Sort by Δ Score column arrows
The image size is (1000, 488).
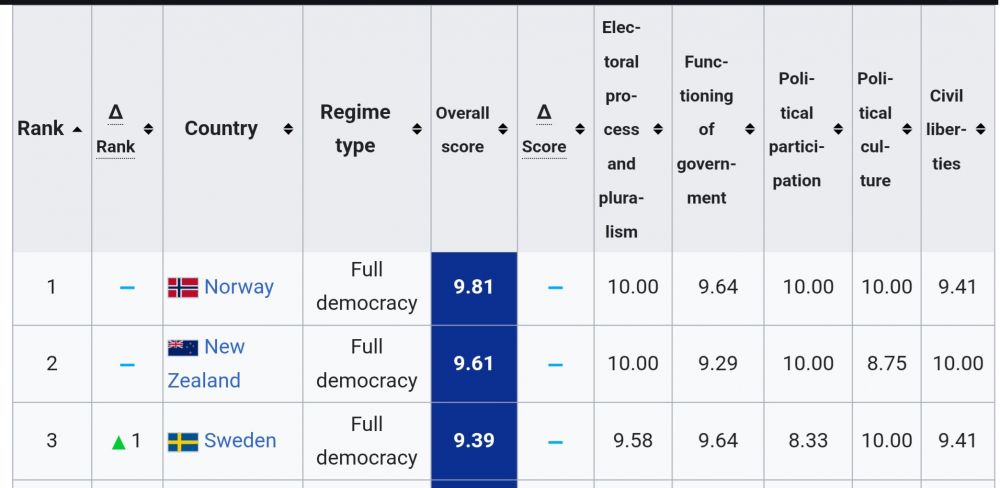coord(579,129)
